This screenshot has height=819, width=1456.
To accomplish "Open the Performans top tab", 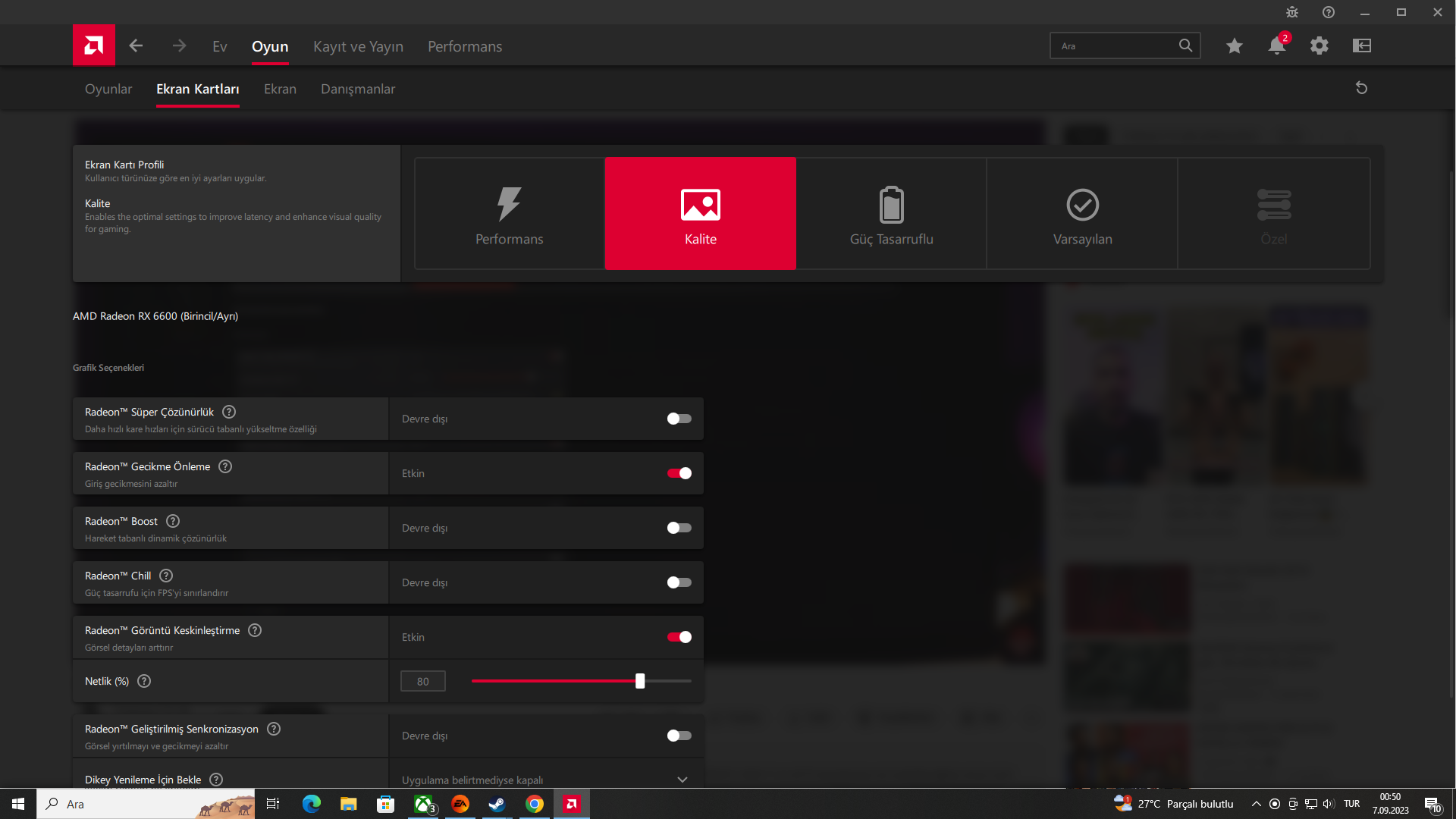I will 465,46.
